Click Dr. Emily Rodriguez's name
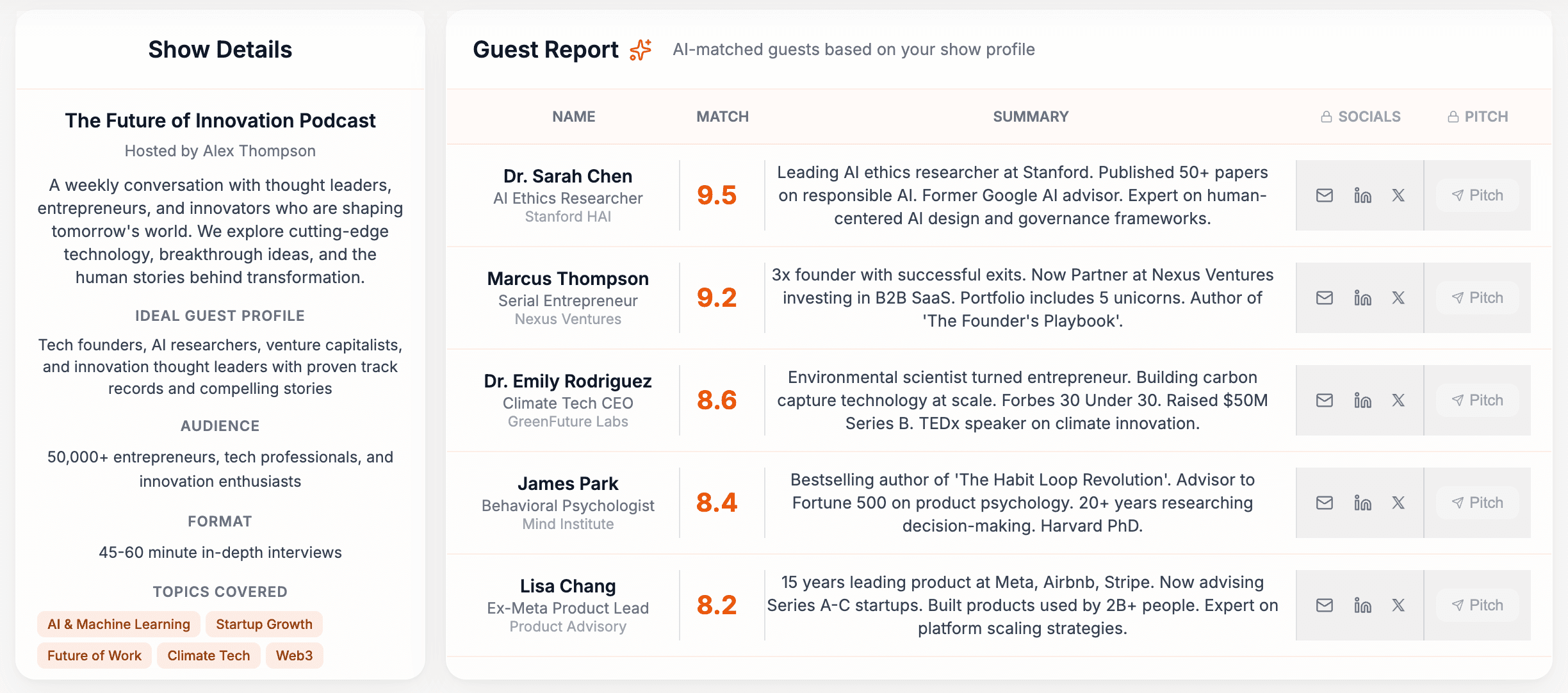1568x693 pixels. [x=568, y=381]
